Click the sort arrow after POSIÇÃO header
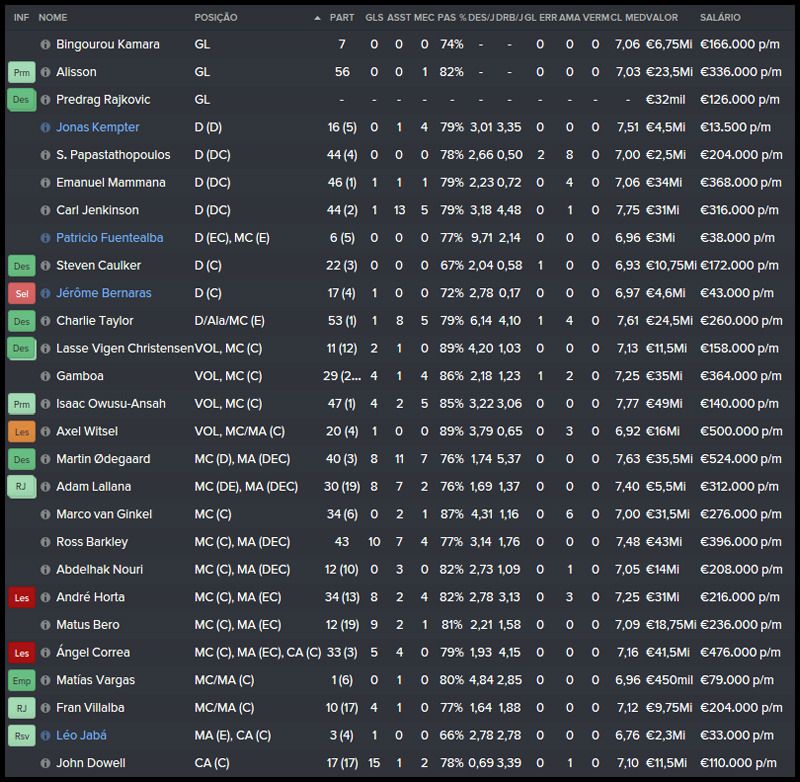The height and width of the screenshot is (782, 800). pyautogui.click(x=318, y=18)
